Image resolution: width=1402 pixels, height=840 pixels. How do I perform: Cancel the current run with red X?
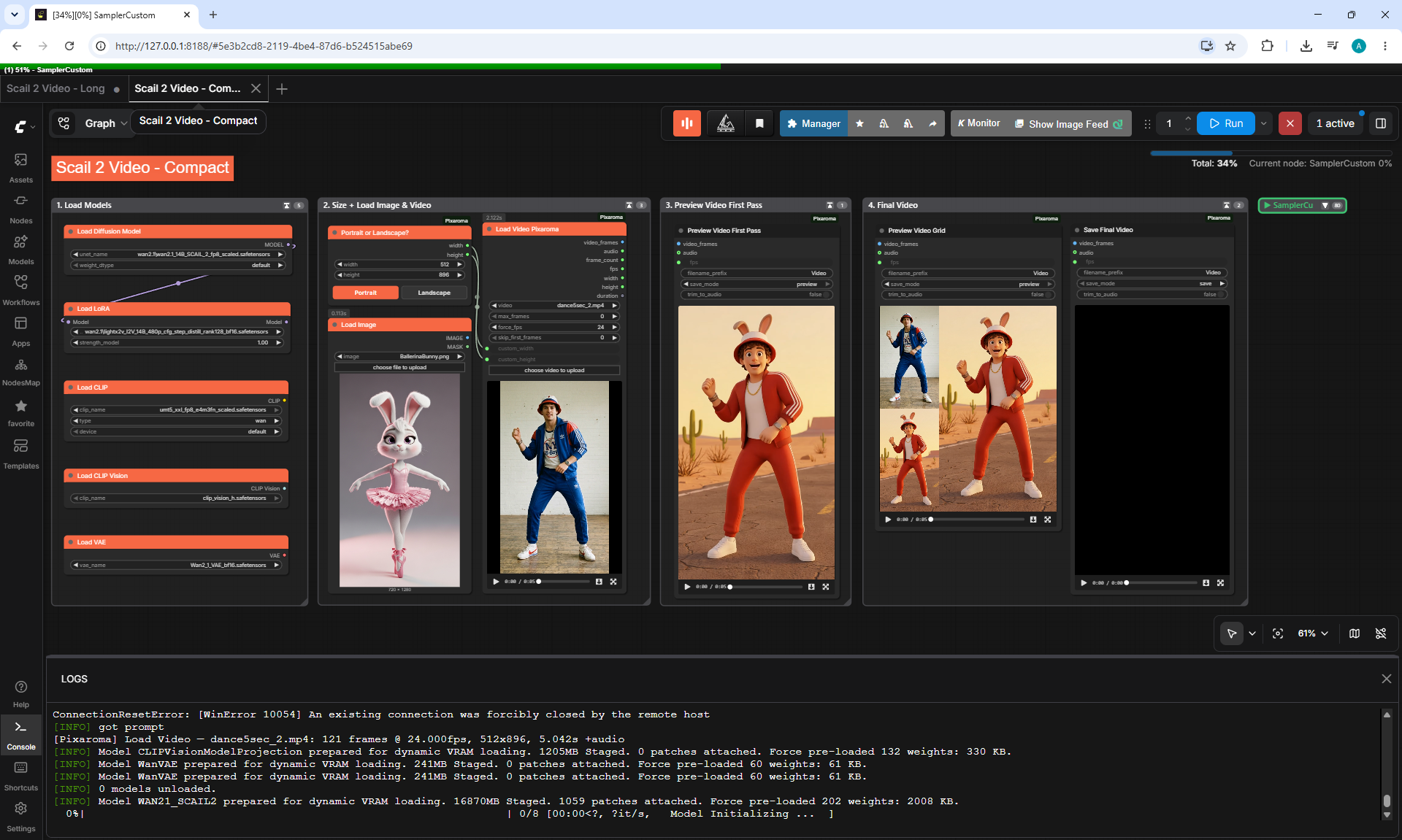tap(1290, 123)
